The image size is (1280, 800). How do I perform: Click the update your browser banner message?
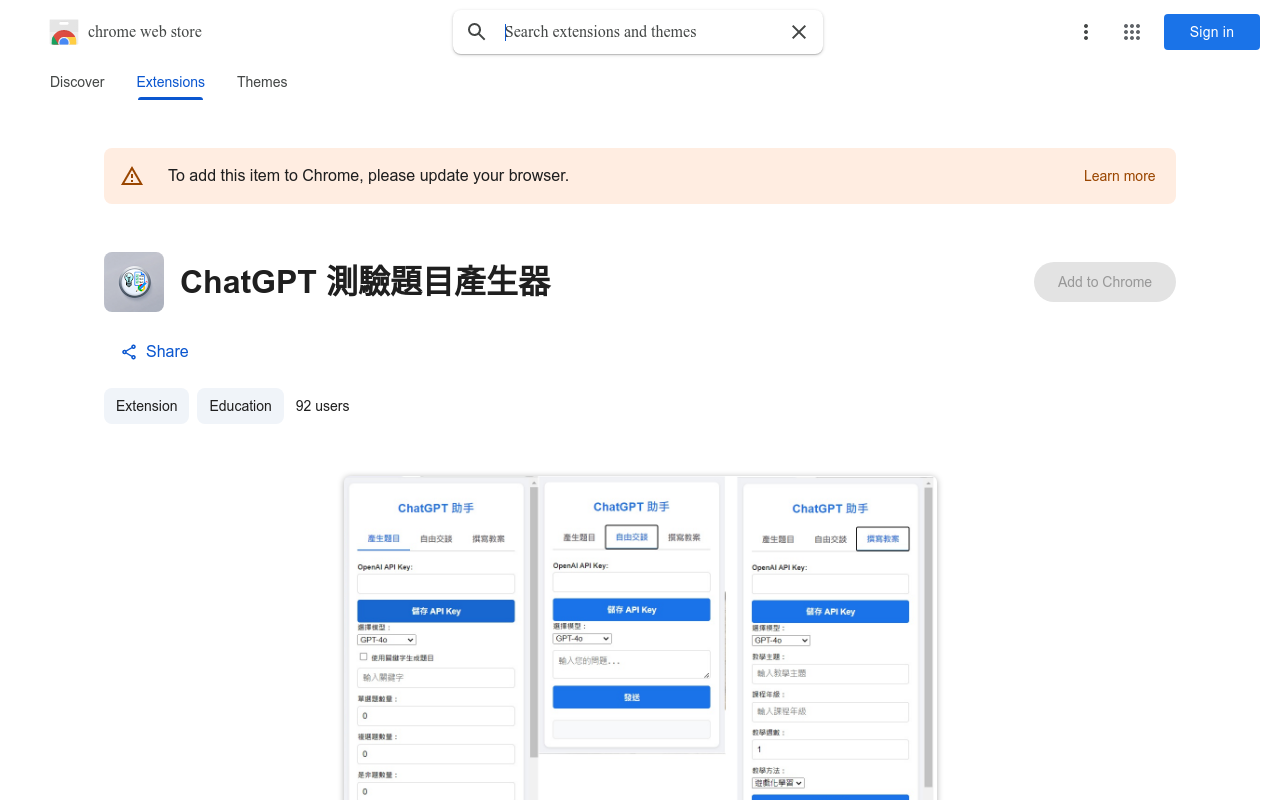[x=368, y=176]
